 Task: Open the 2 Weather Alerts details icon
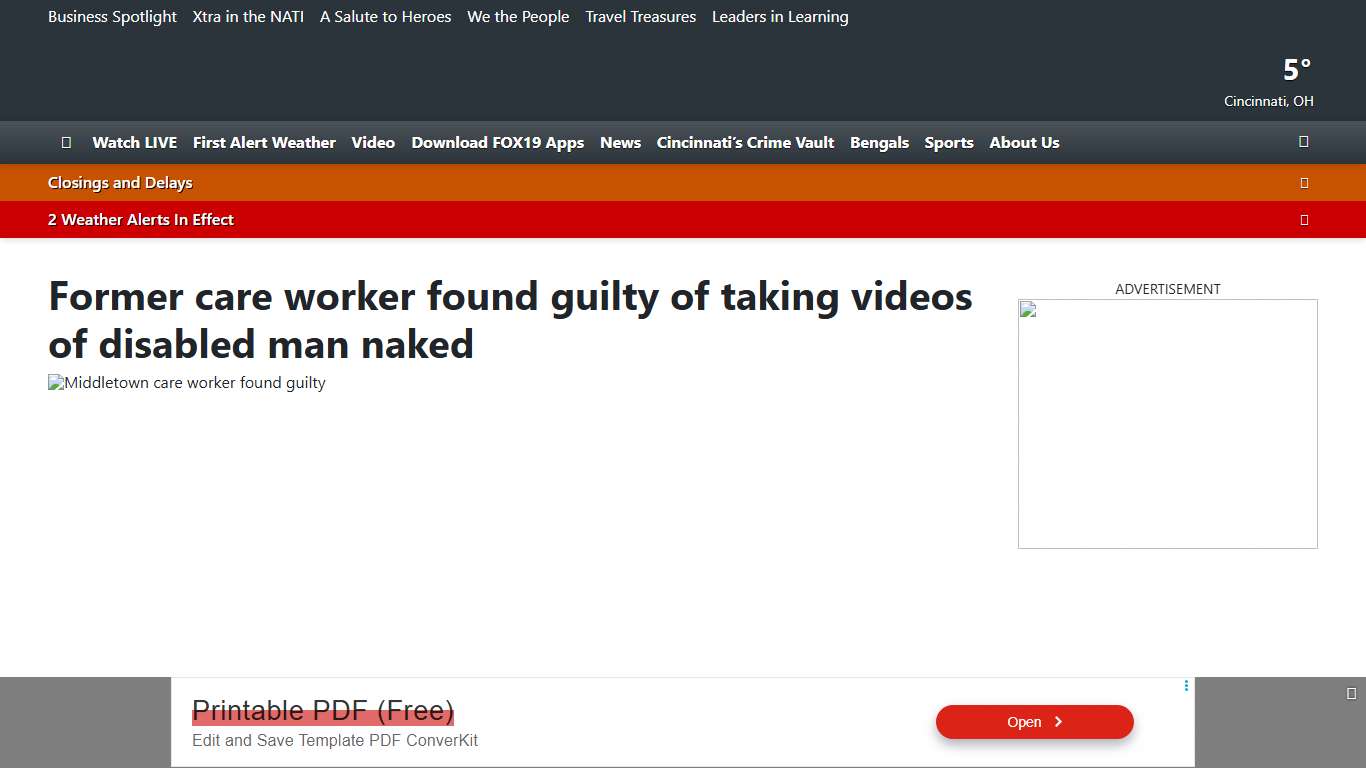pos(1304,220)
